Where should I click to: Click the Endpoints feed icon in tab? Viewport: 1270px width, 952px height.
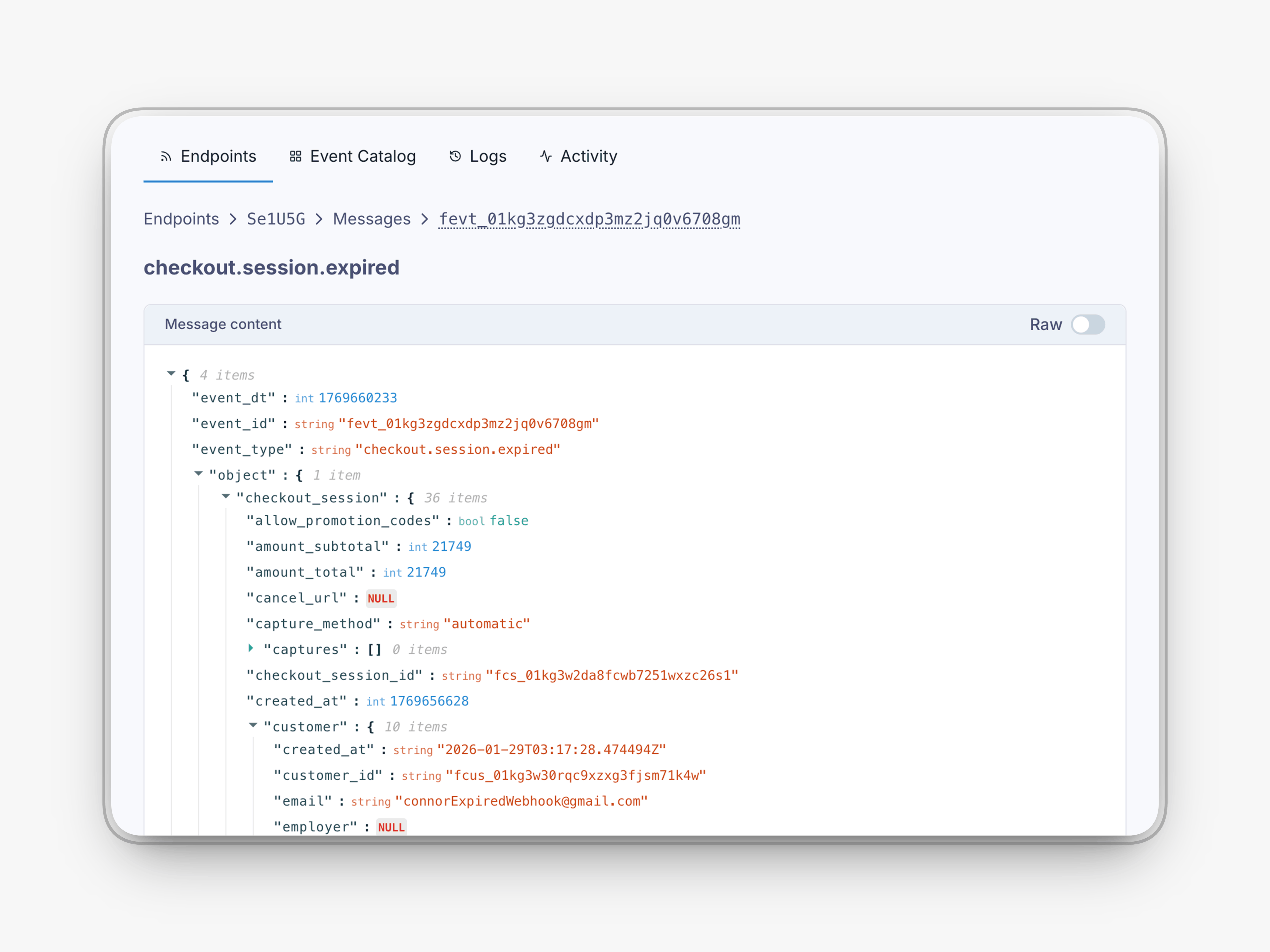point(166,157)
